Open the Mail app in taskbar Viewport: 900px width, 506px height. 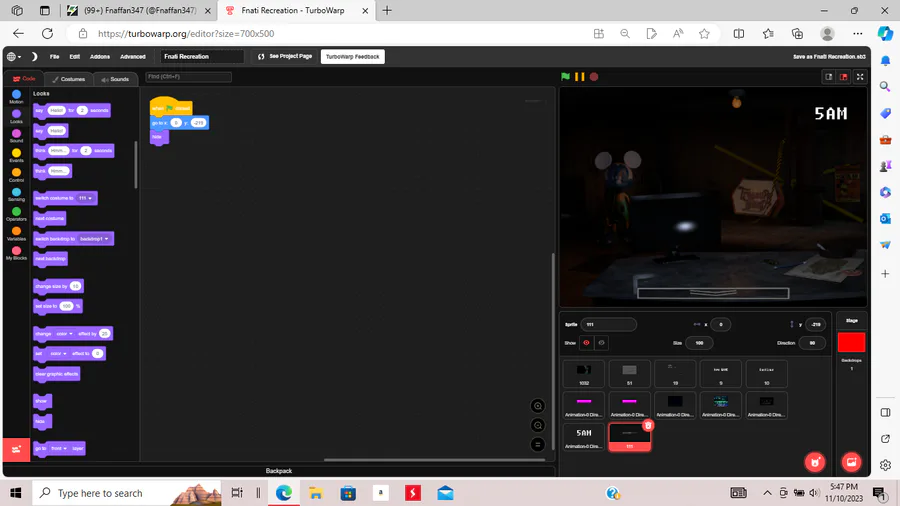(x=445, y=493)
